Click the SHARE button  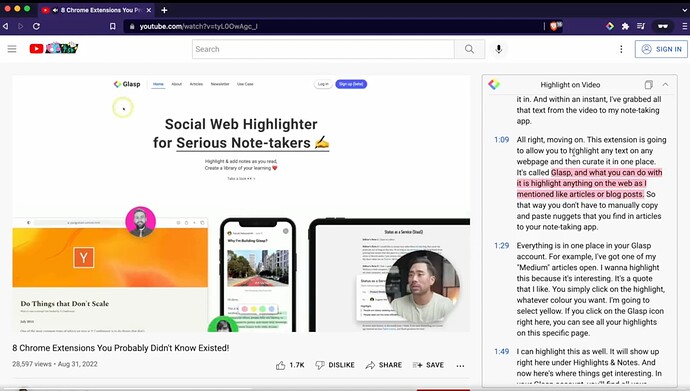click(383, 365)
